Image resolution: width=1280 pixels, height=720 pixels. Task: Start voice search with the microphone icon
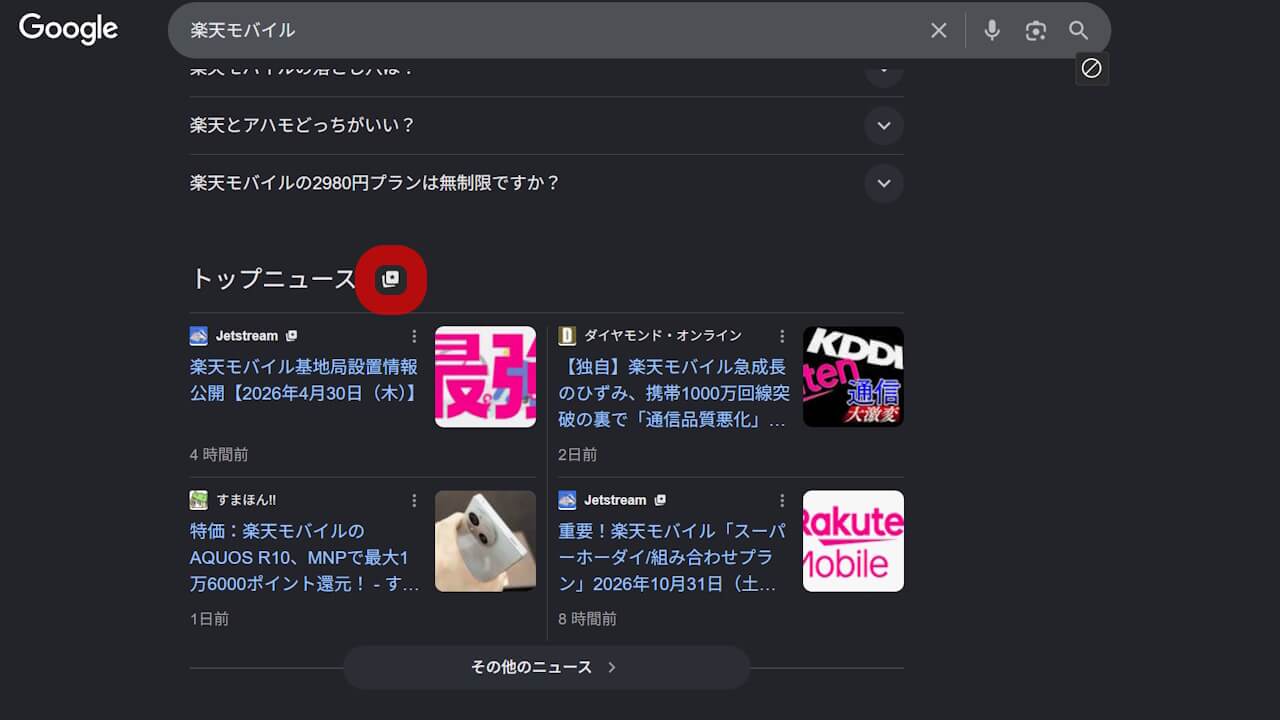(992, 30)
